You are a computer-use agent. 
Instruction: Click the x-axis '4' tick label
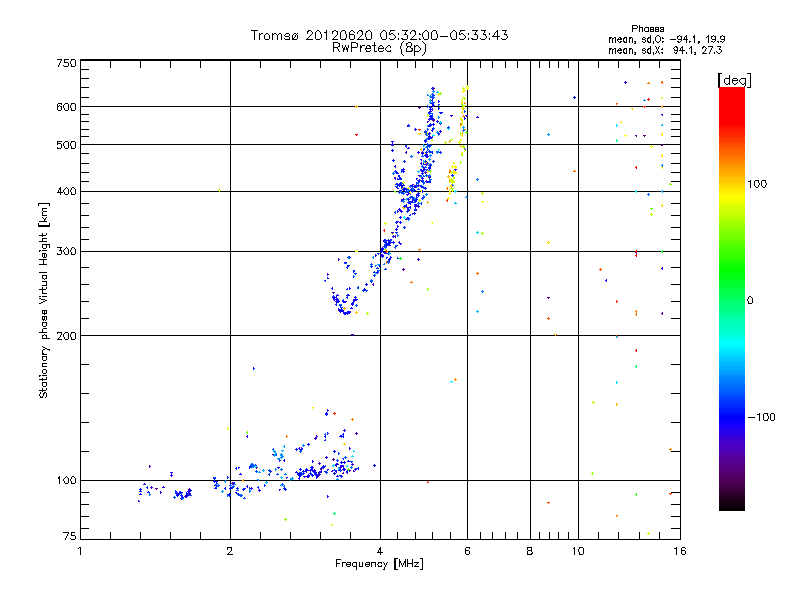[x=380, y=551]
